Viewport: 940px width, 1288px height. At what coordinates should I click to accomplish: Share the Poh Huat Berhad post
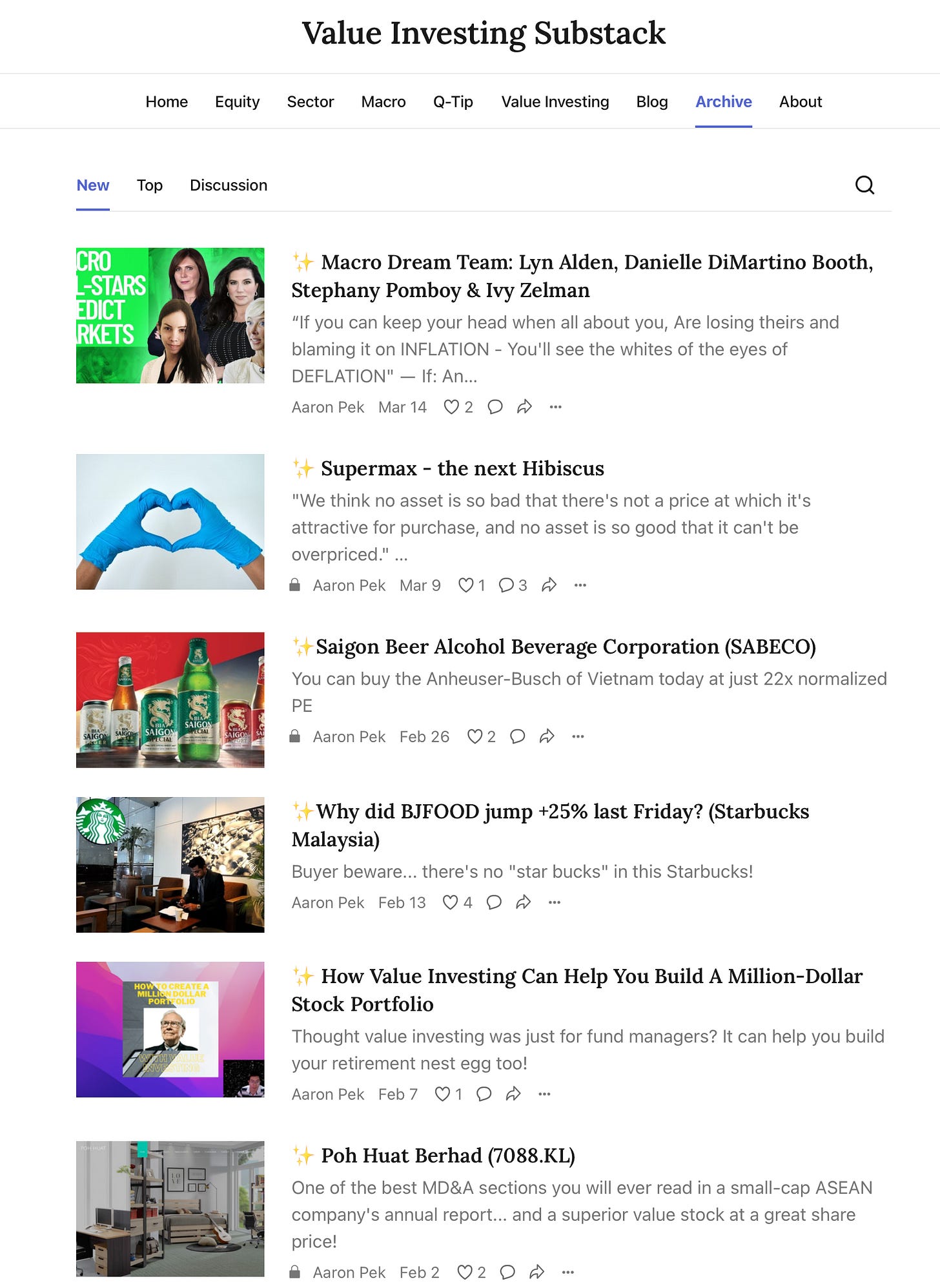(537, 1272)
